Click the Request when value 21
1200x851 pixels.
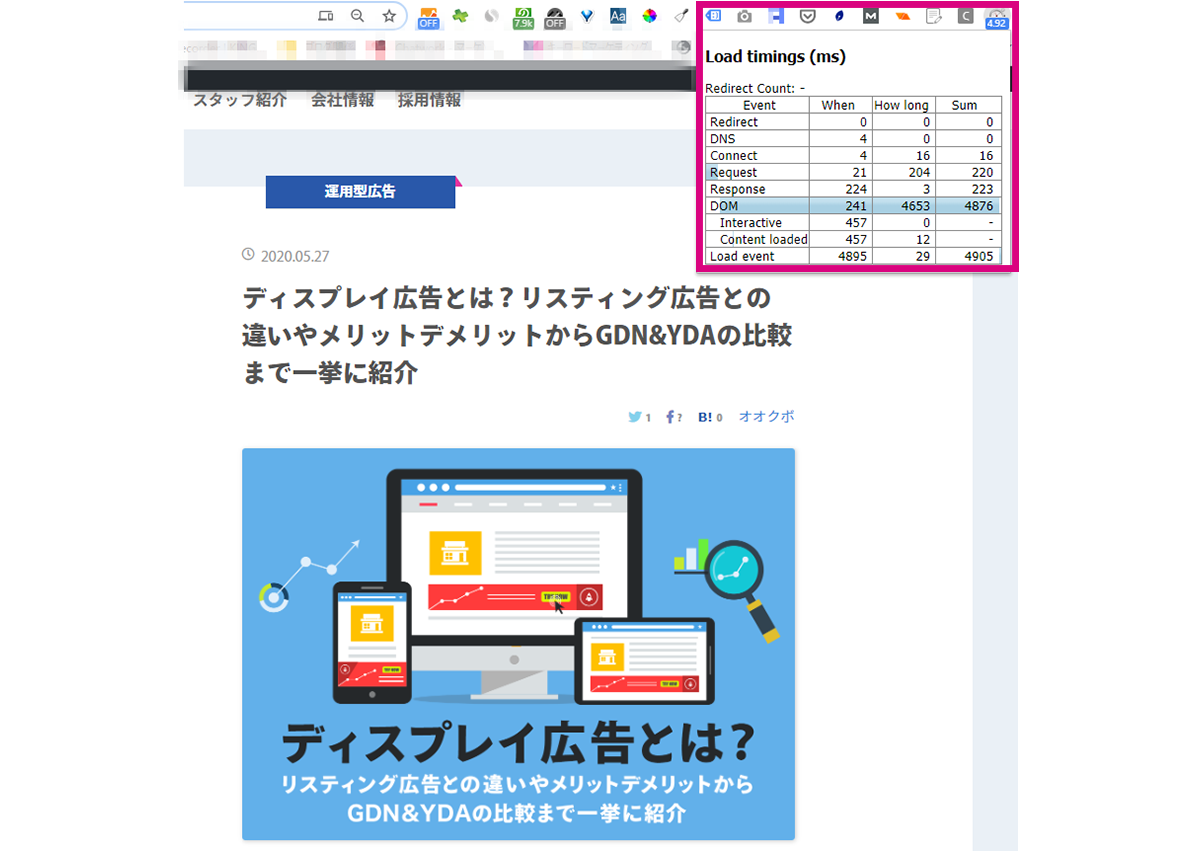click(x=860, y=173)
